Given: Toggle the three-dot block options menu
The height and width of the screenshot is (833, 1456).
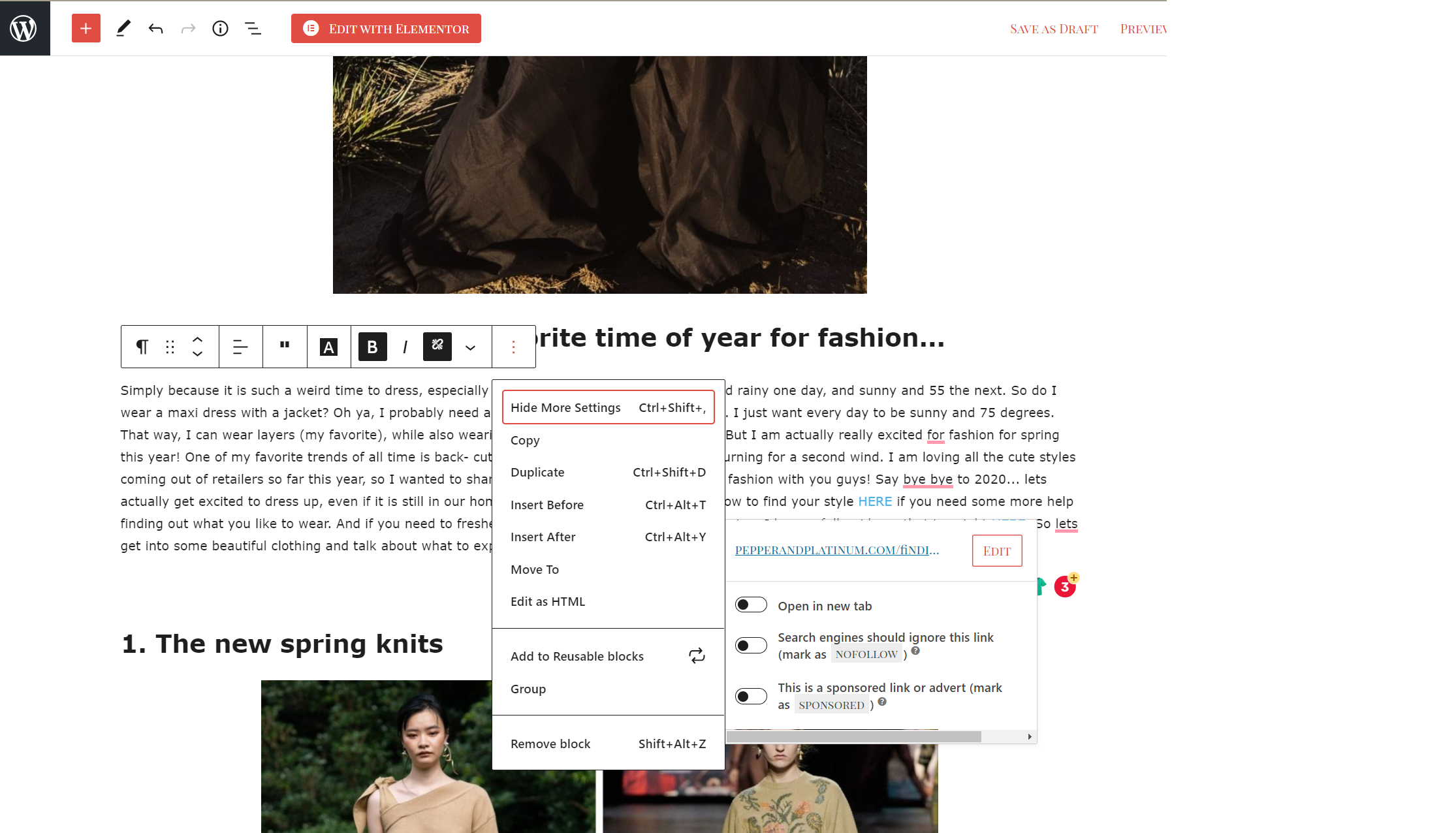Looking at the screenshot, I should (514, 347).
